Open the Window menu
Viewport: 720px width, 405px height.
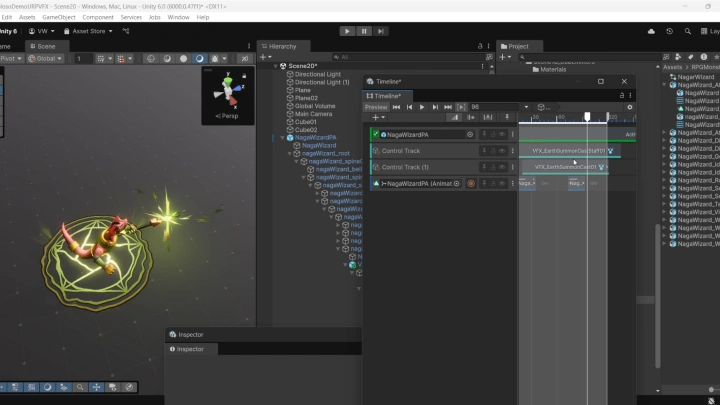178,17
